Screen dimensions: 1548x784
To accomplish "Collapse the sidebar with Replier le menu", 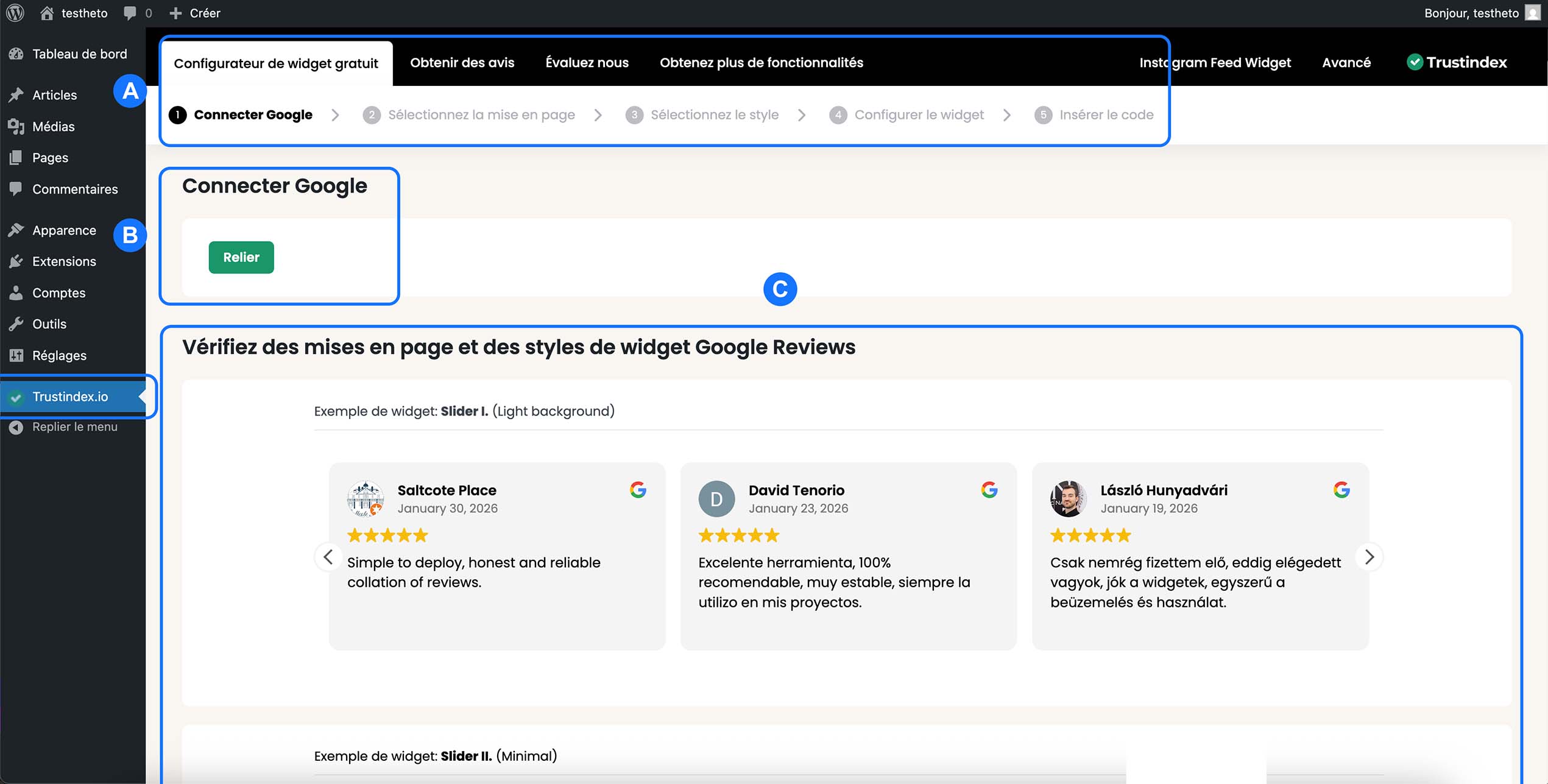I will coord(16,426).
